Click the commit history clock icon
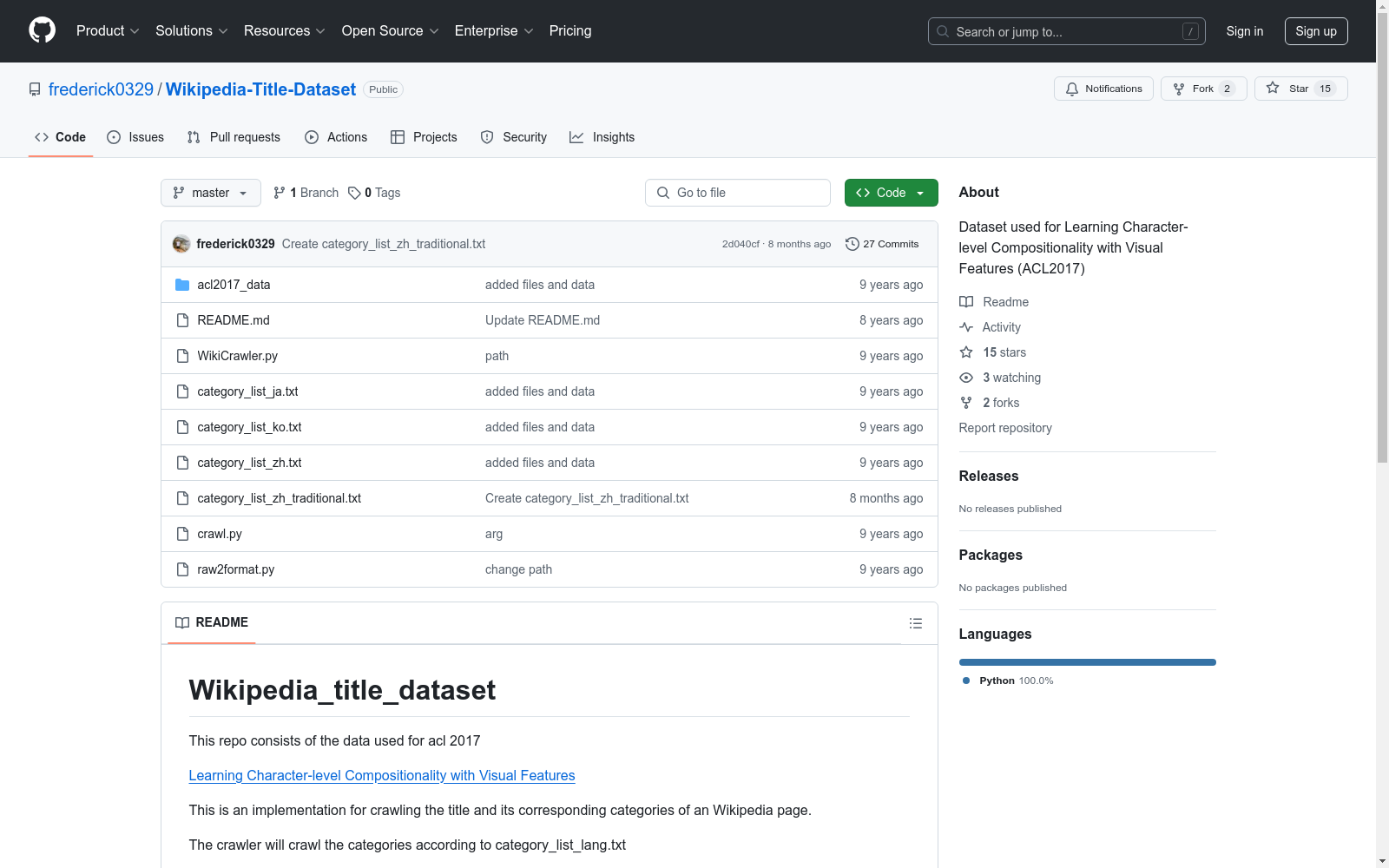Image resolution: width=1389 pixels, height=868 pixels. click(x=852, y=244)
